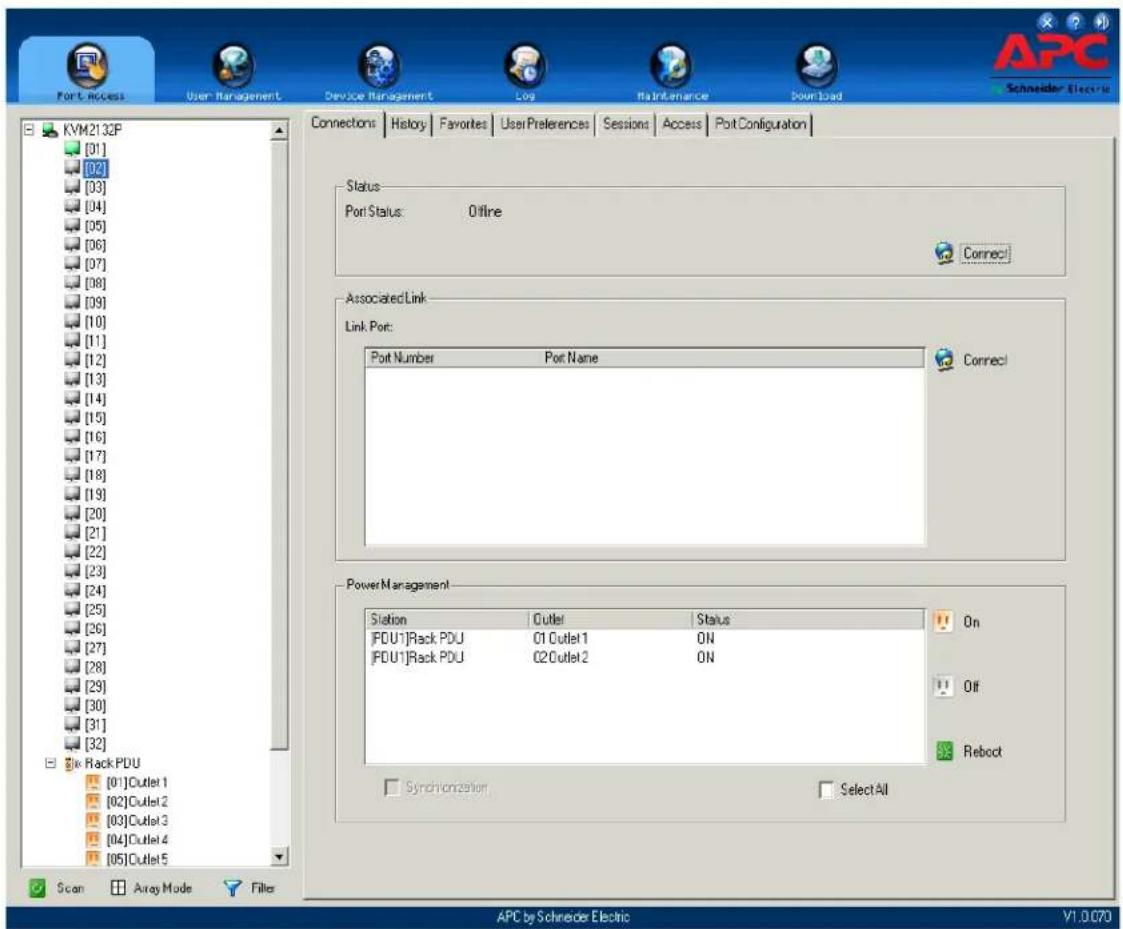Click globe icon beside Link Port Connect

[945, 360]
